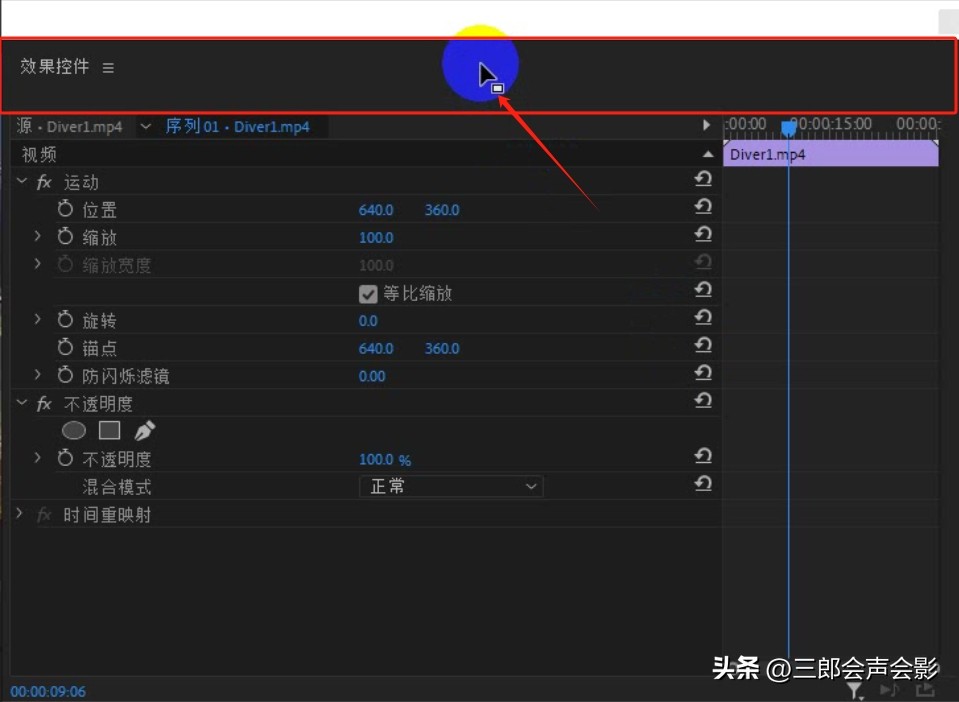Screen dimensions: 959x702
Task: Expand the 时间重映射 section
Action: [18, 514]
